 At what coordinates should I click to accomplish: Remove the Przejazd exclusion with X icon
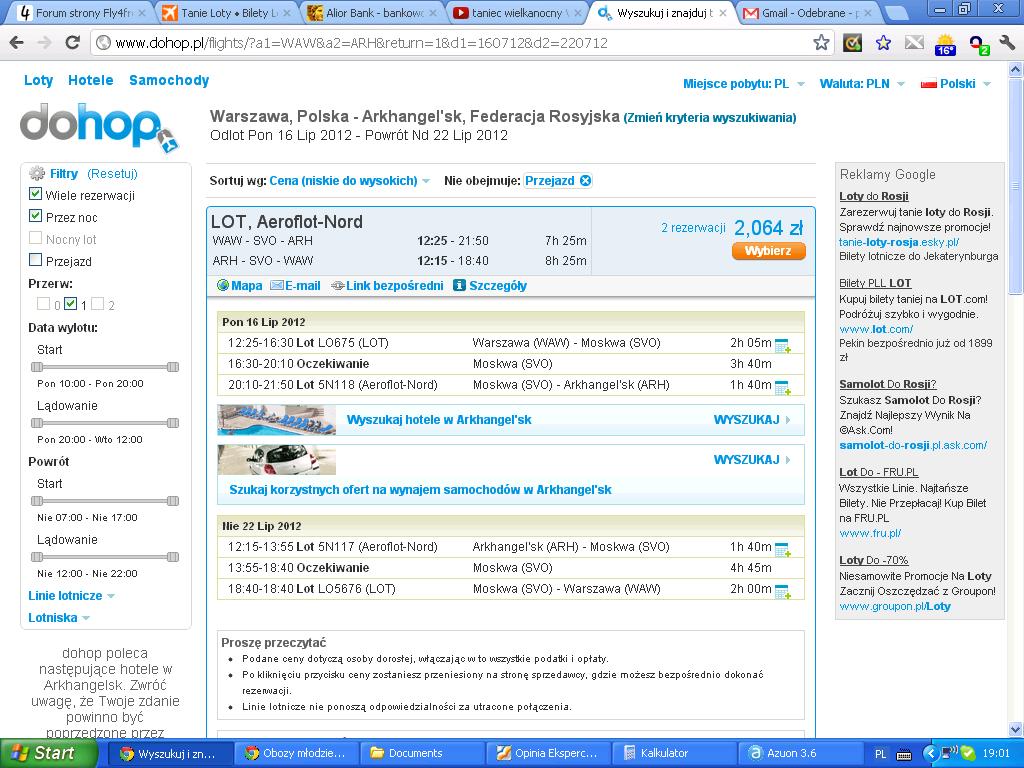(585, 181)
